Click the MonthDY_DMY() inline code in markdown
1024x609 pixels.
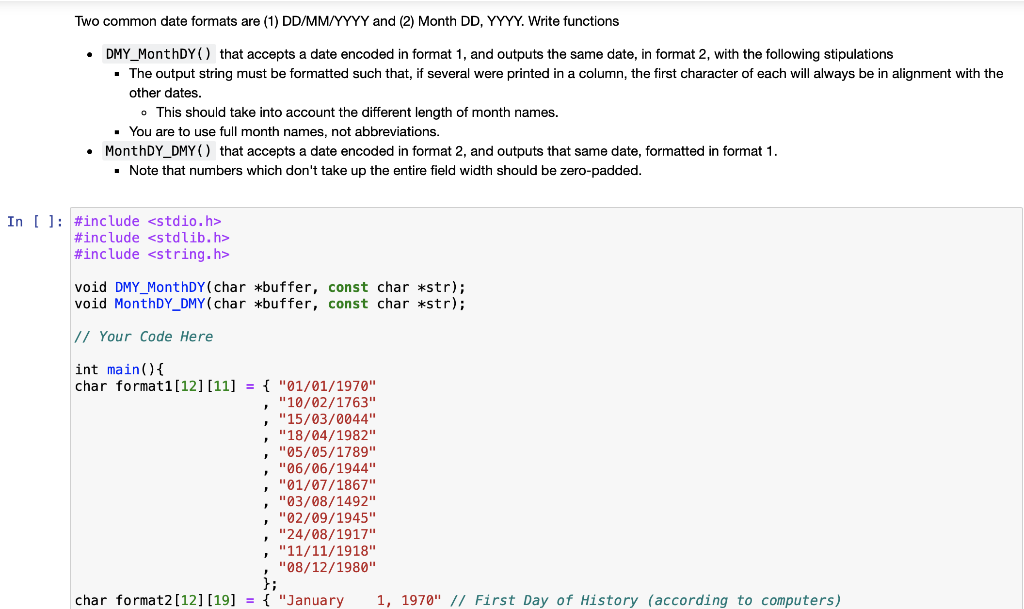(160, 151)
